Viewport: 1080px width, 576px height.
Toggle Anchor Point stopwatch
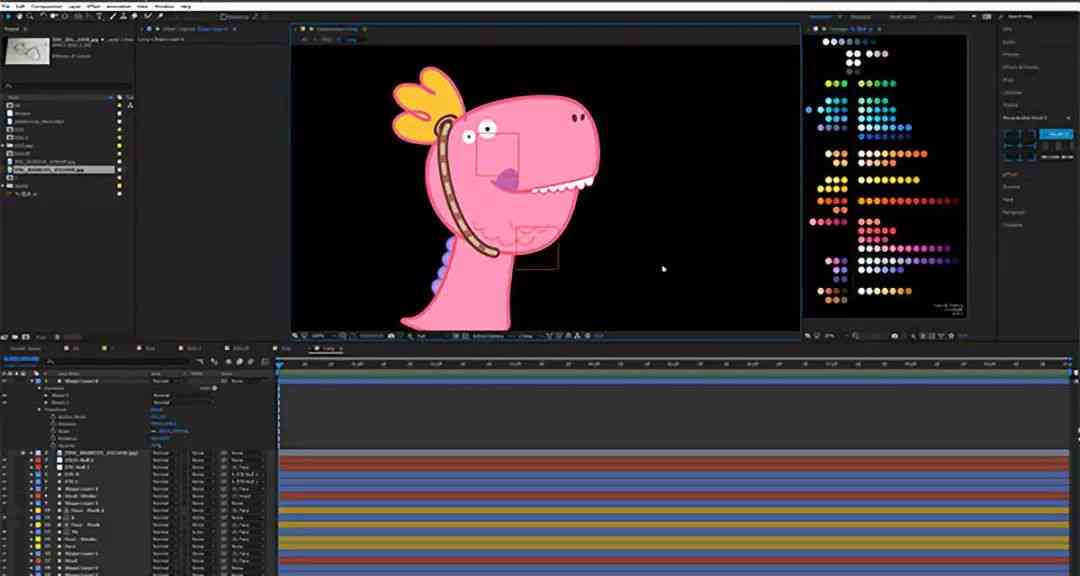point(52,417)
